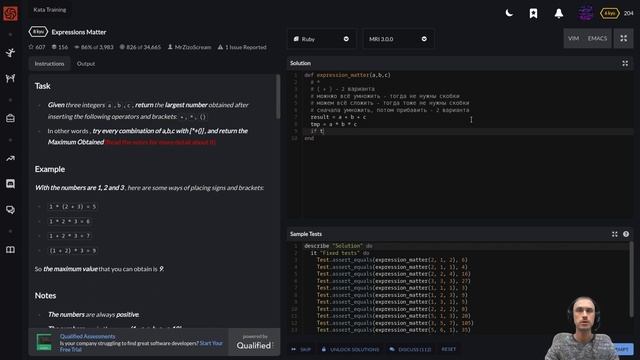Image resolution: width=640 pixels, height=360 pixels.
Task: Expand the Solution editor panel
Action: point(625,63)
